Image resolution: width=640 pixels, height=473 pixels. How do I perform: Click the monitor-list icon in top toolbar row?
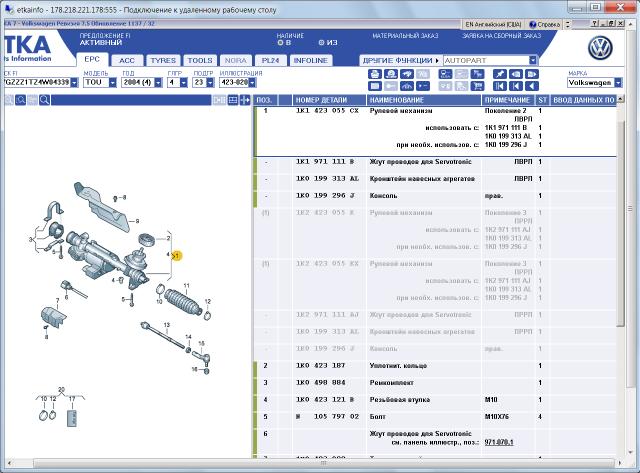(x=445, y=74)
